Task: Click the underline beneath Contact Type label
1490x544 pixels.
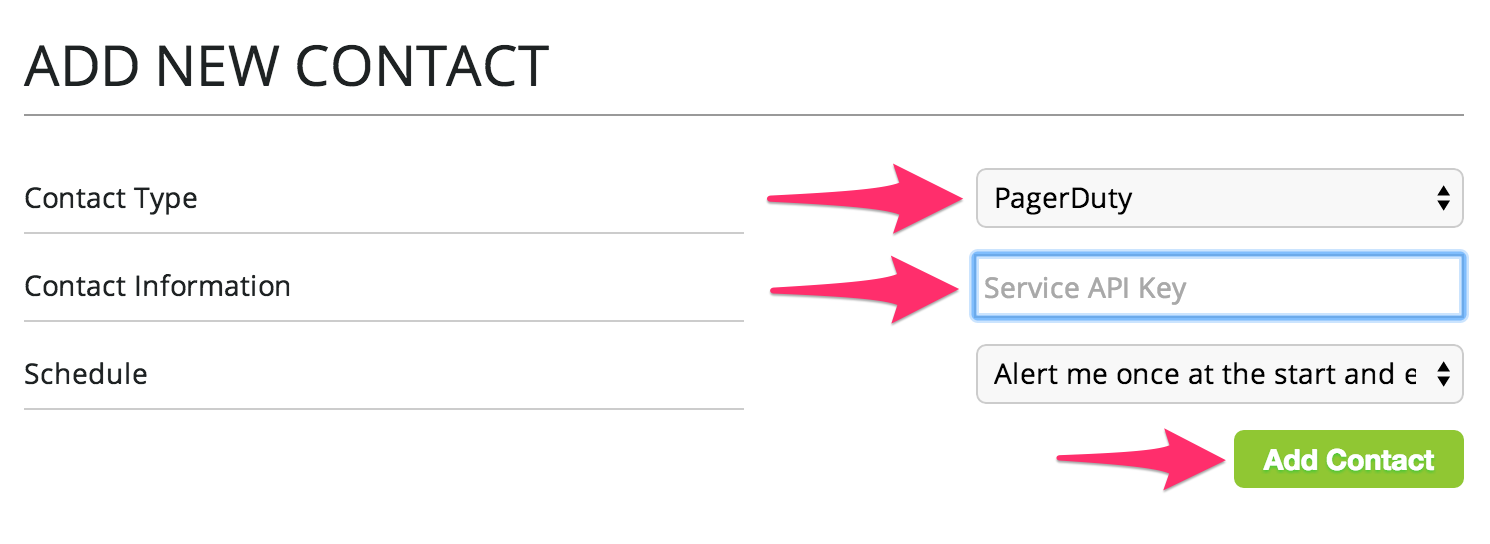Action: (x=383, y=233)
